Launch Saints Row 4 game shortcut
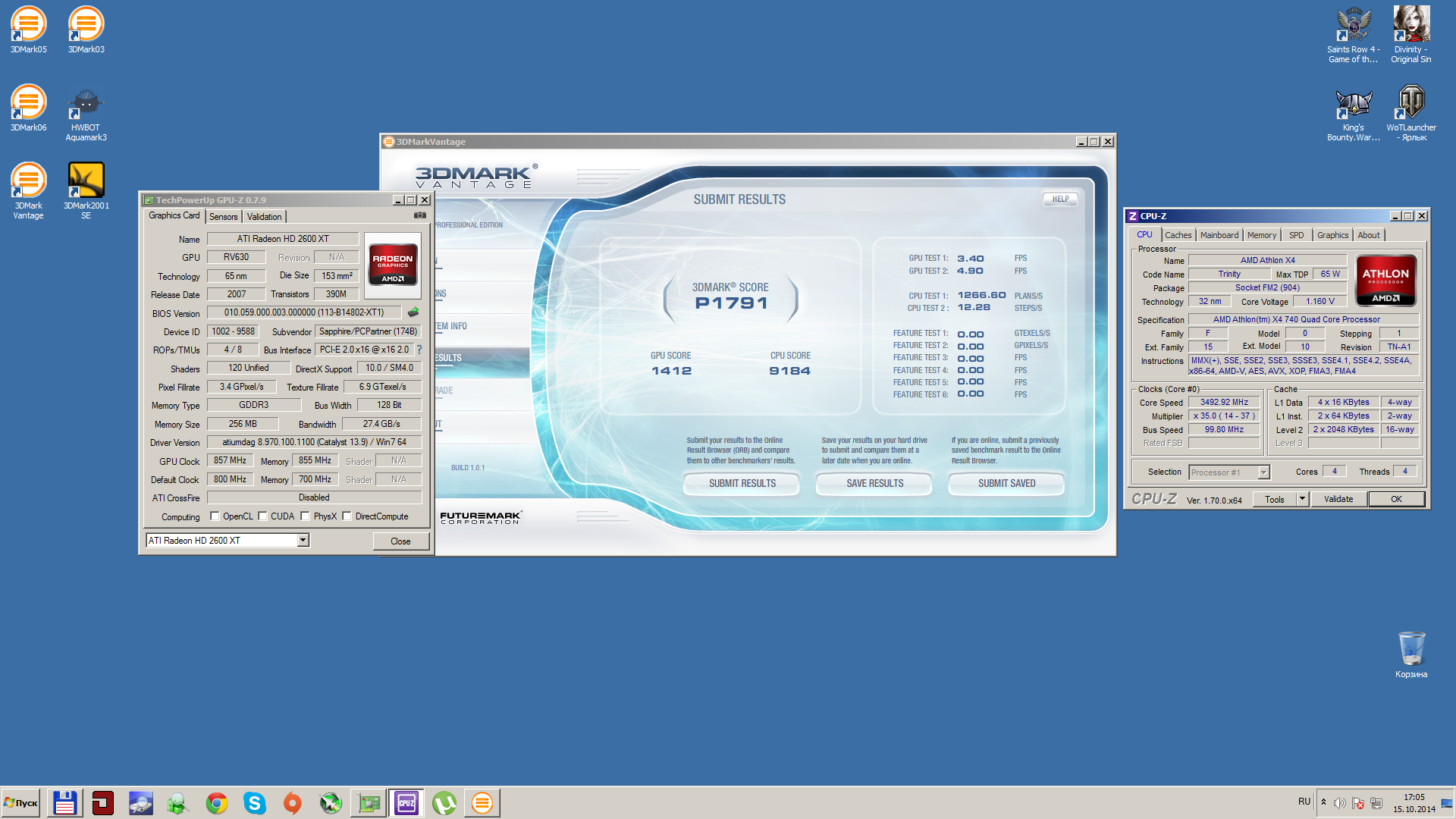The image size is (1456, 819). click(x=1353, y=34)
